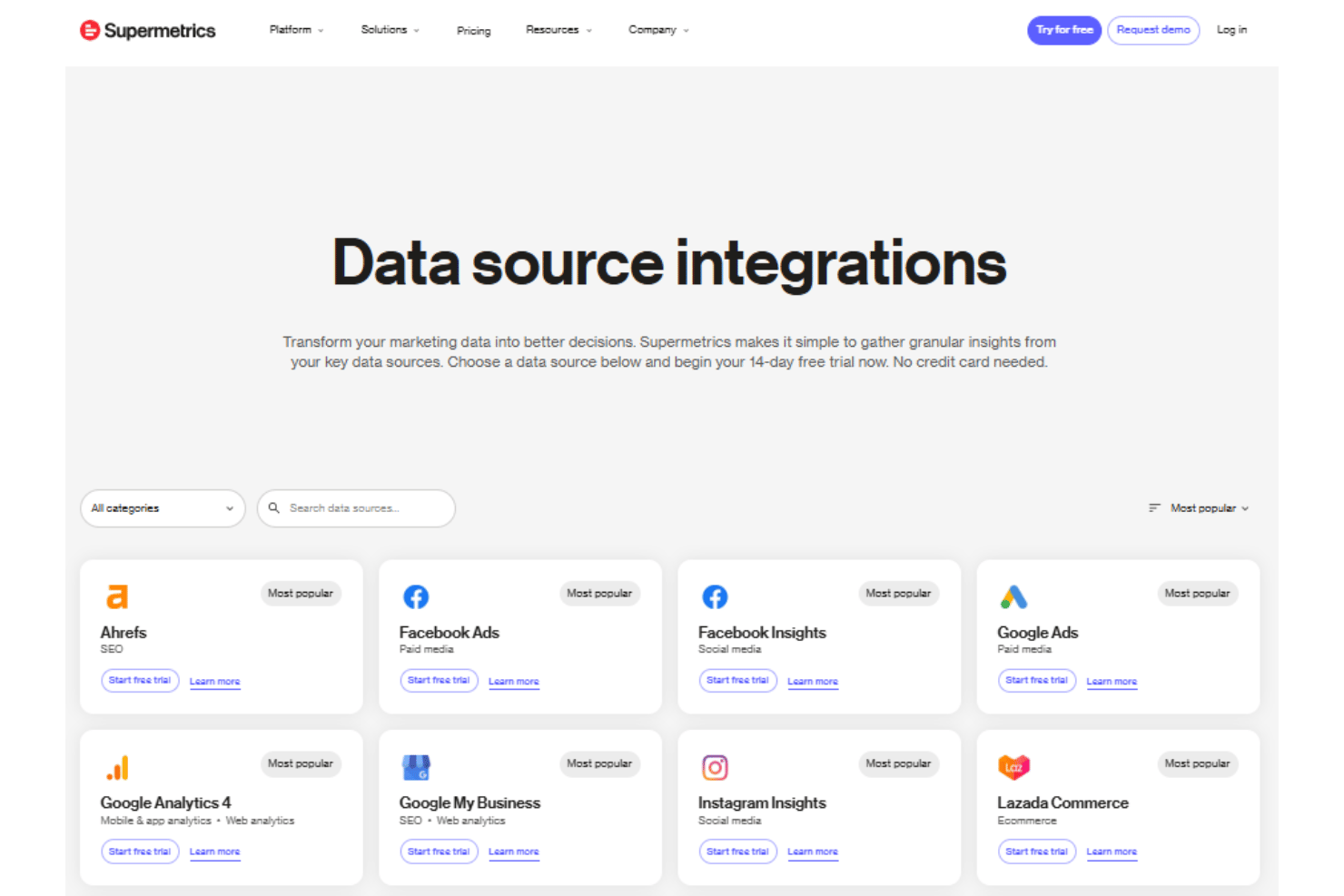1344x896 pixels.
Task: Open Learn more for Google Analytics 4
Action: pyautogui.click(x=215, y=852)
